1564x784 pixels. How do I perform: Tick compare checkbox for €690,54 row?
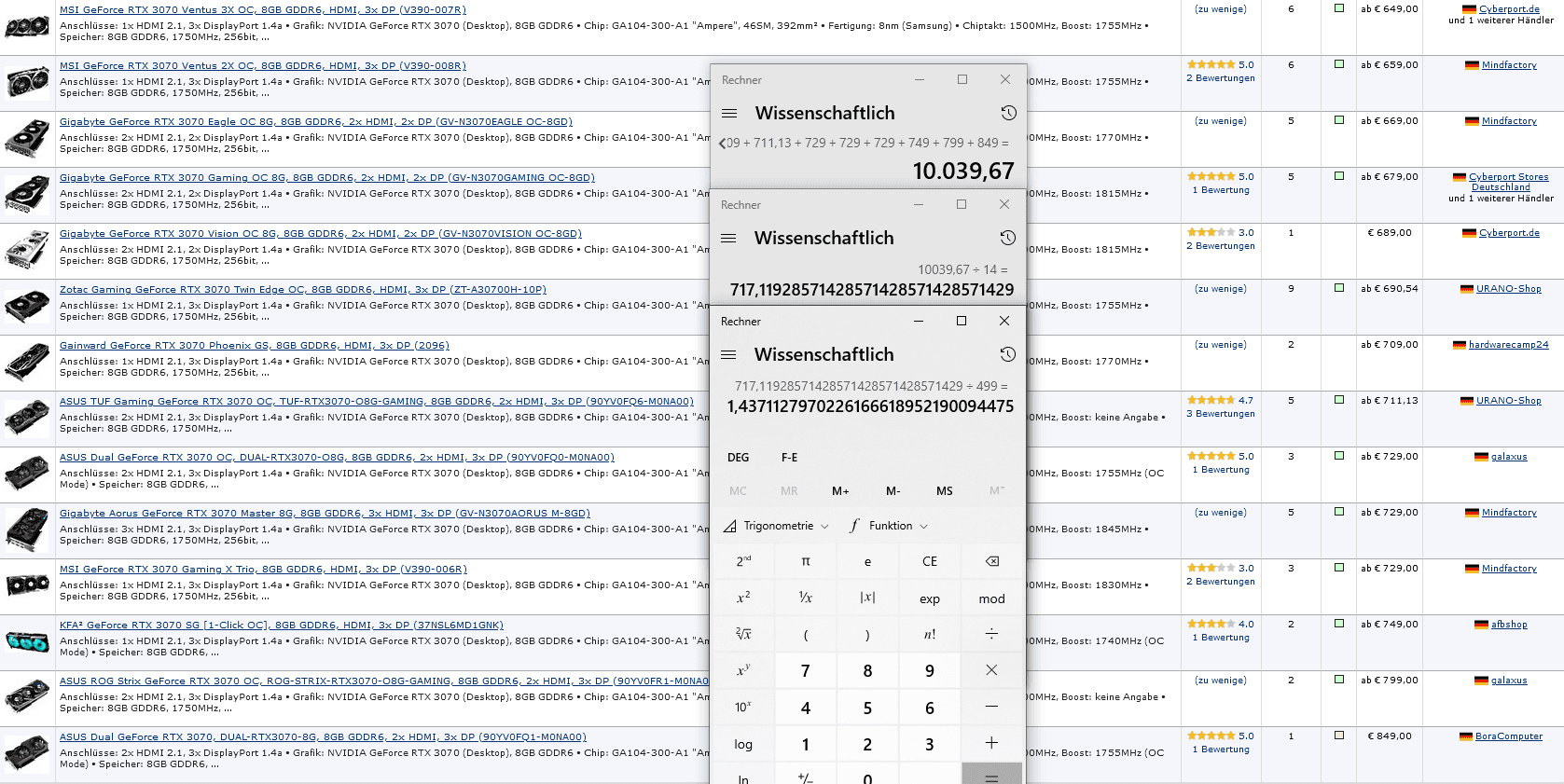1339,288
